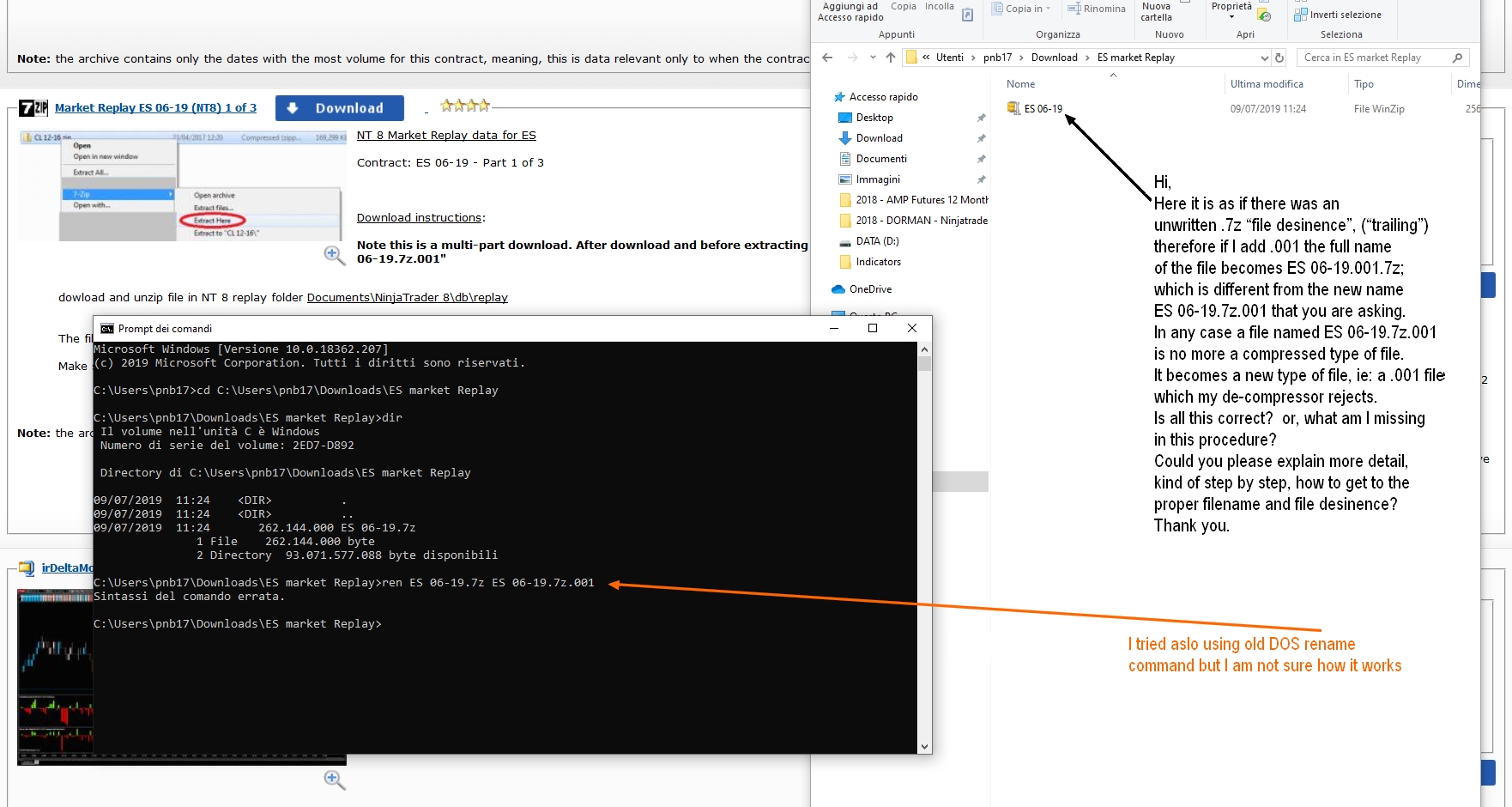Open the irDeltaMo link on the webpage
This screenshot has height=807, width=1512.
[x=67, y=568]
